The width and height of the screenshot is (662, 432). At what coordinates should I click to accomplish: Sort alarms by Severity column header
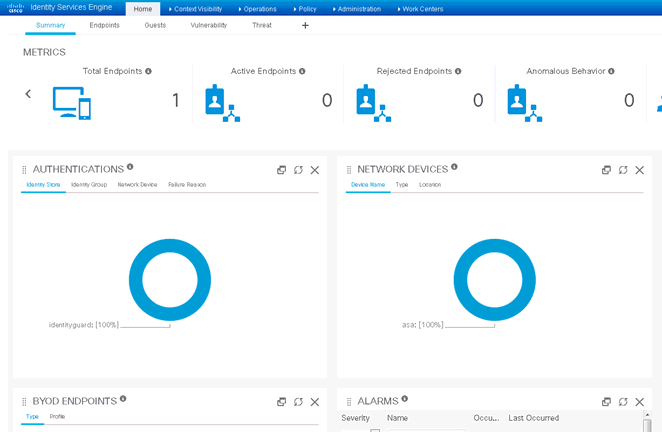(356, 418)
